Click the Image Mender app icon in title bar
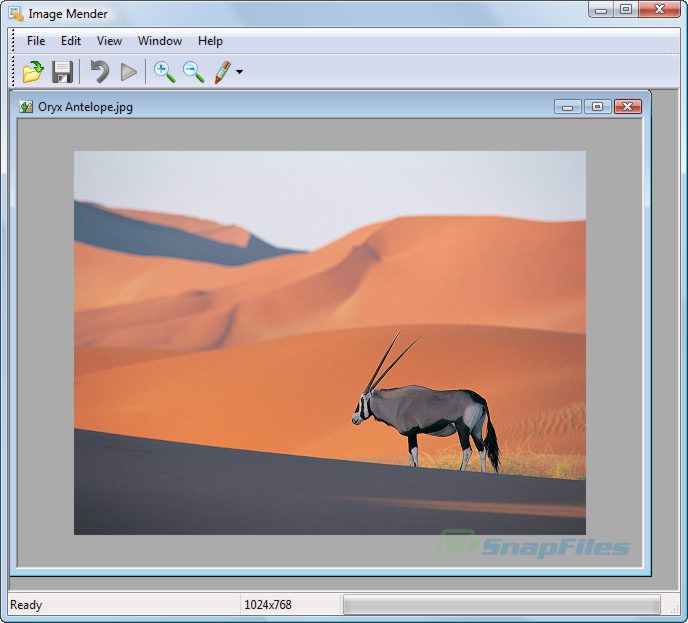The width and height of the screenshot is (688, 623). [x=16, y=14]
